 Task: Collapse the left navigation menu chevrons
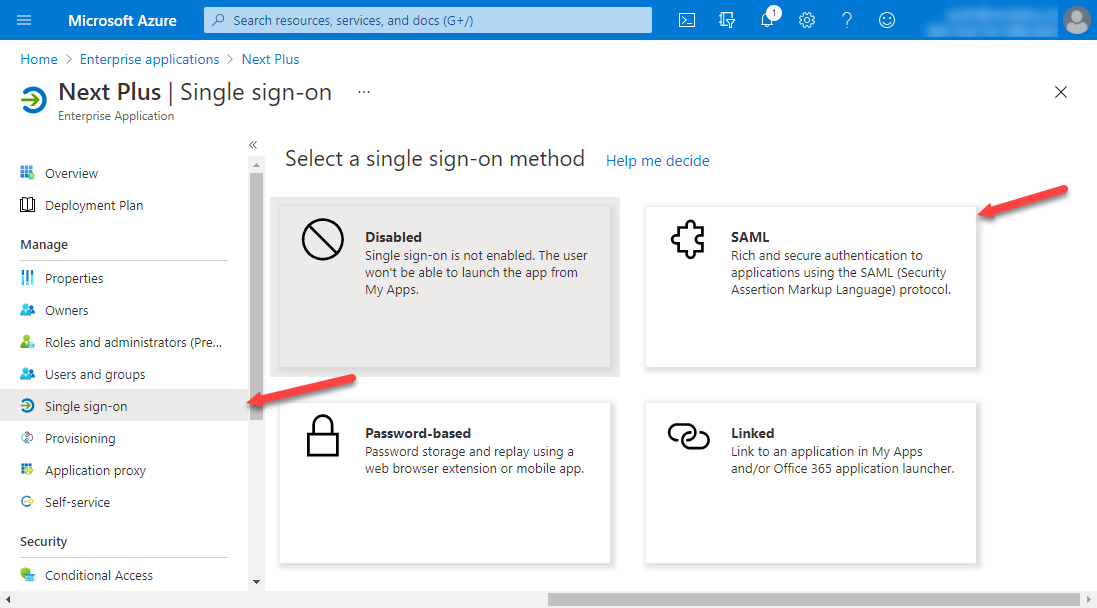point(253,145)
